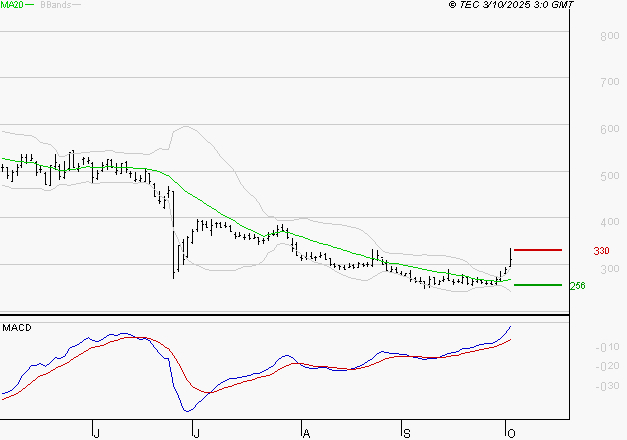Click the MA20 legend label
The height and width of the screenshot is (440, 627).
(x=12, y=5)
